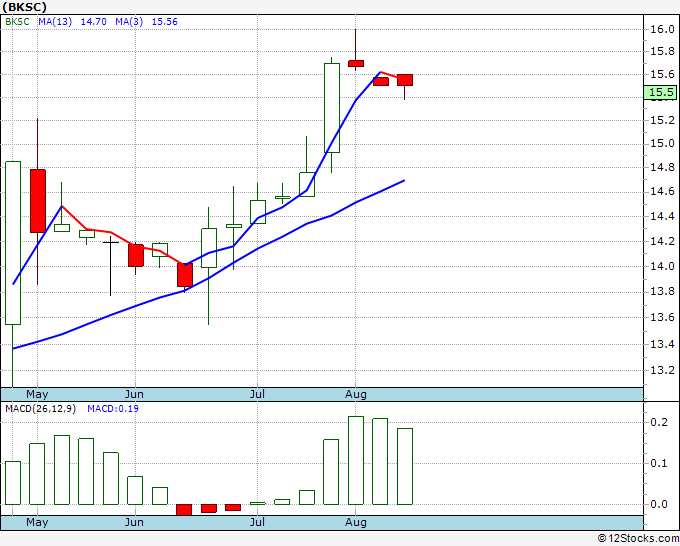Click the 0.1 MACD axis label

pyautogui.click(x=659, y=464)
